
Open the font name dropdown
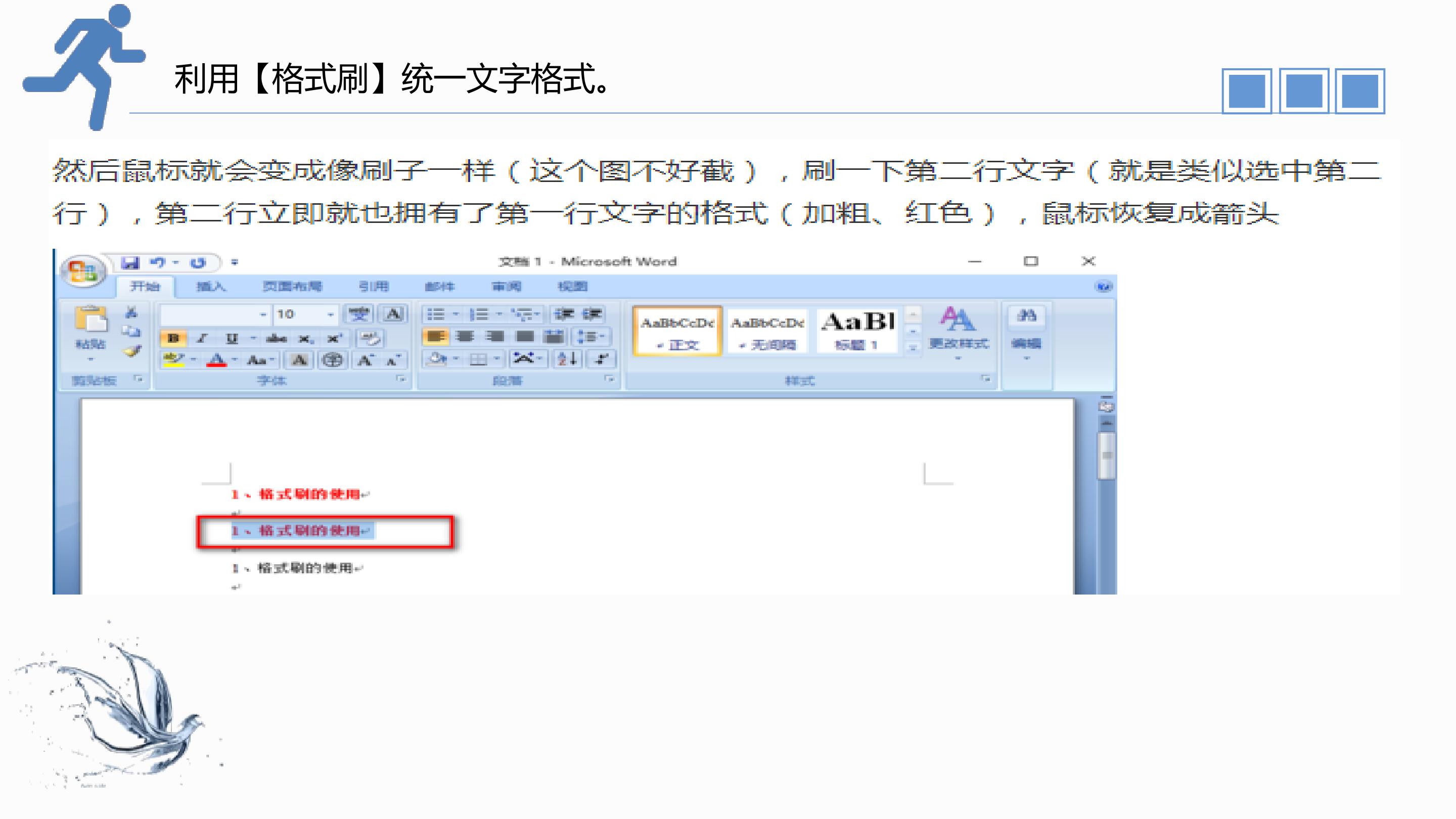point(263,314)
